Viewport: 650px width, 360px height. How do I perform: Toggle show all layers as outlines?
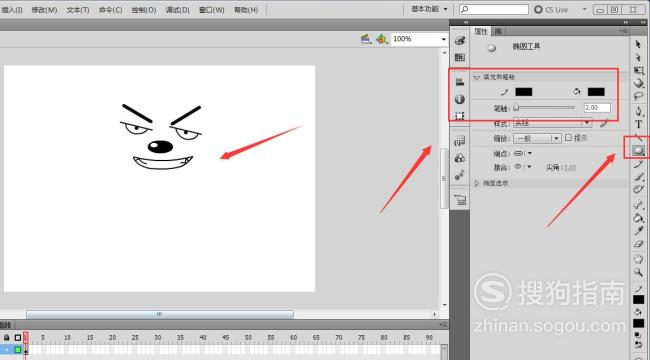[x=17, y=338]
